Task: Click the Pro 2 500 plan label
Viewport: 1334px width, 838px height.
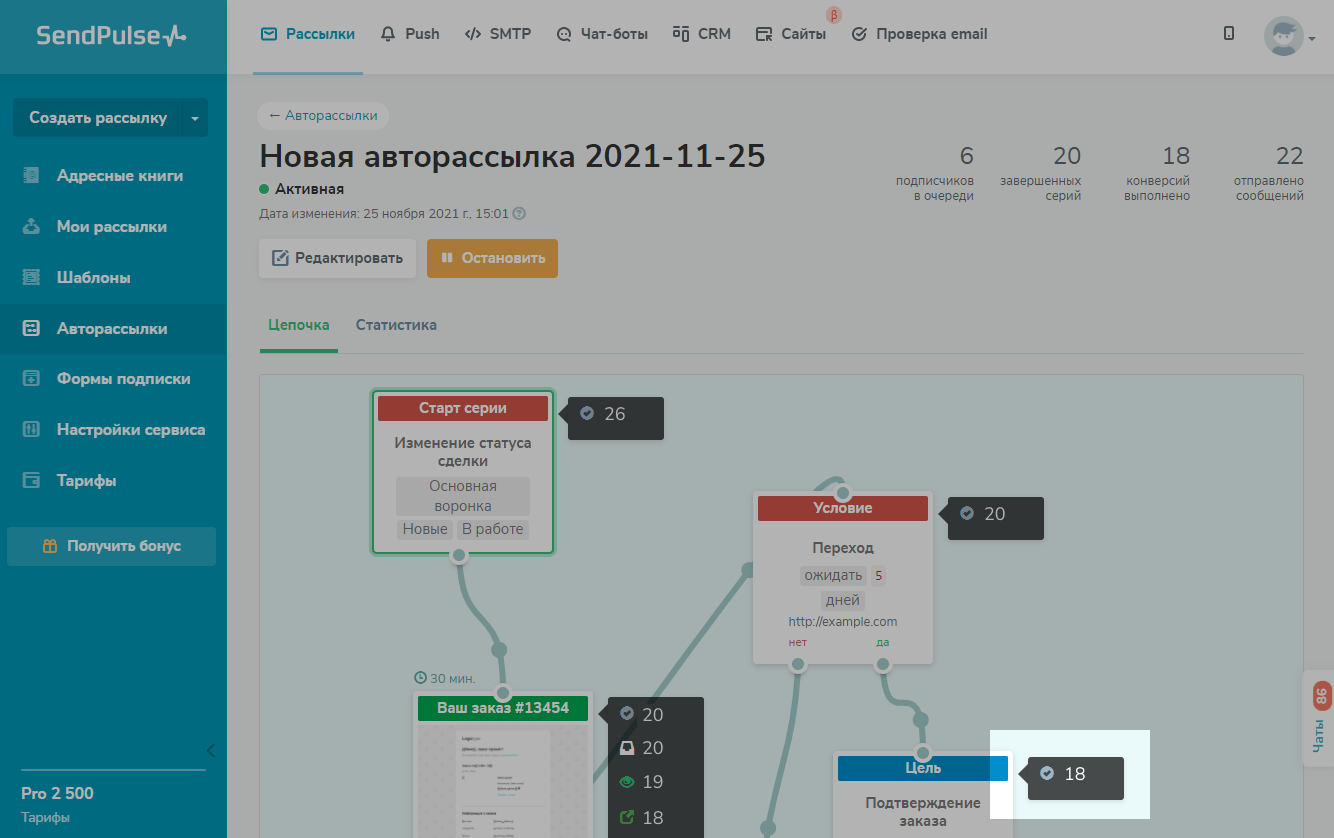Action: point(57,794)
